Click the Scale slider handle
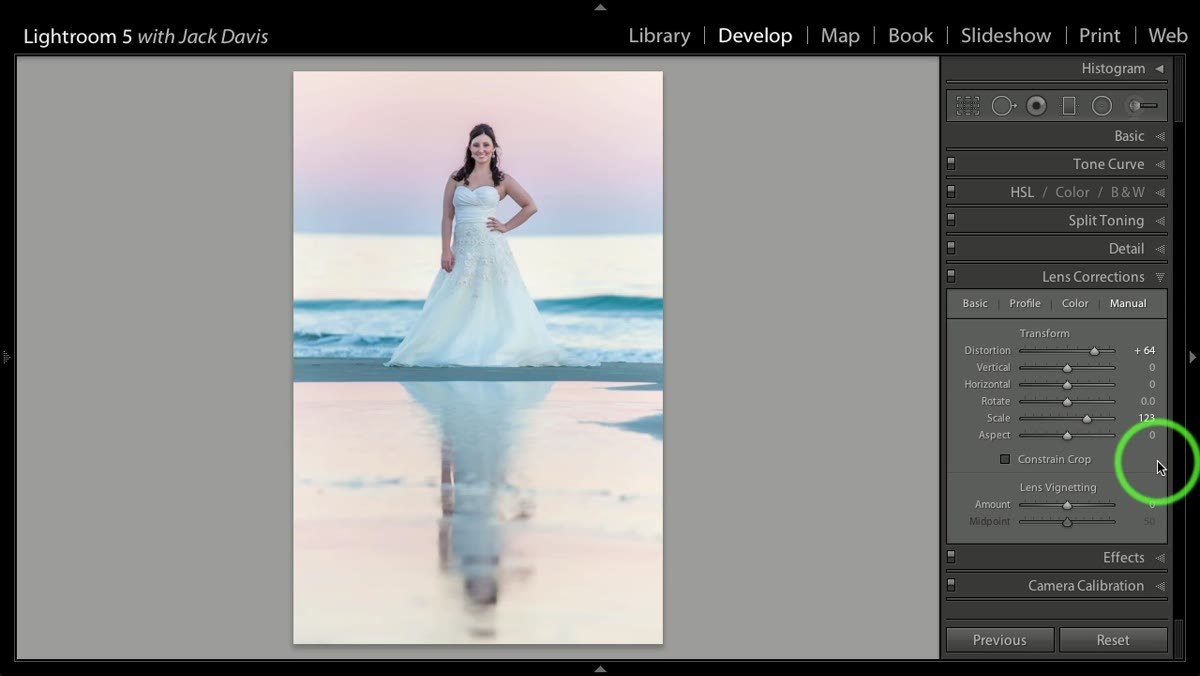The height and width of the screenshot is (676, 1200). pos(1087,418)
